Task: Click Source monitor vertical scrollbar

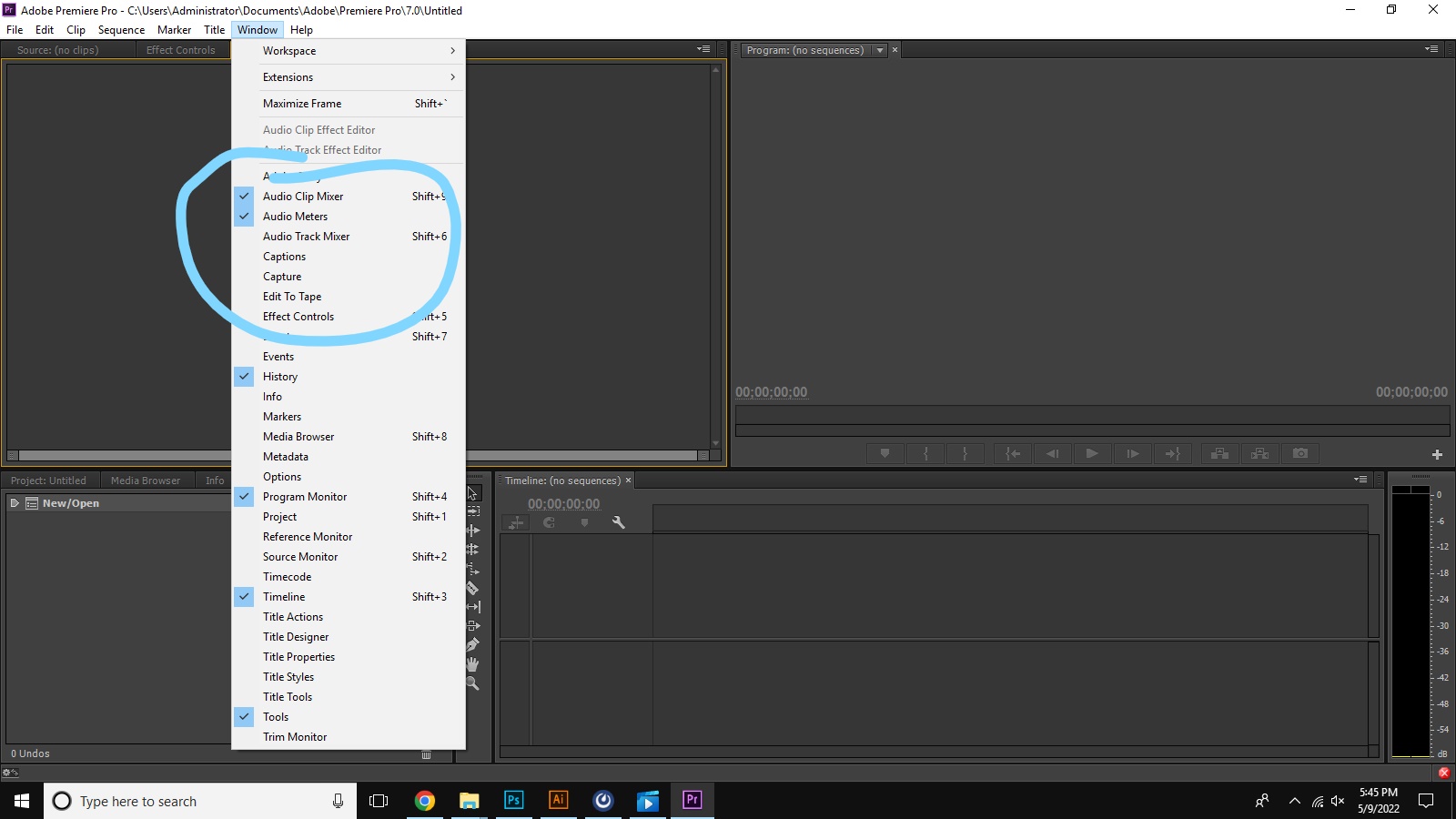Action: point(716,256)
